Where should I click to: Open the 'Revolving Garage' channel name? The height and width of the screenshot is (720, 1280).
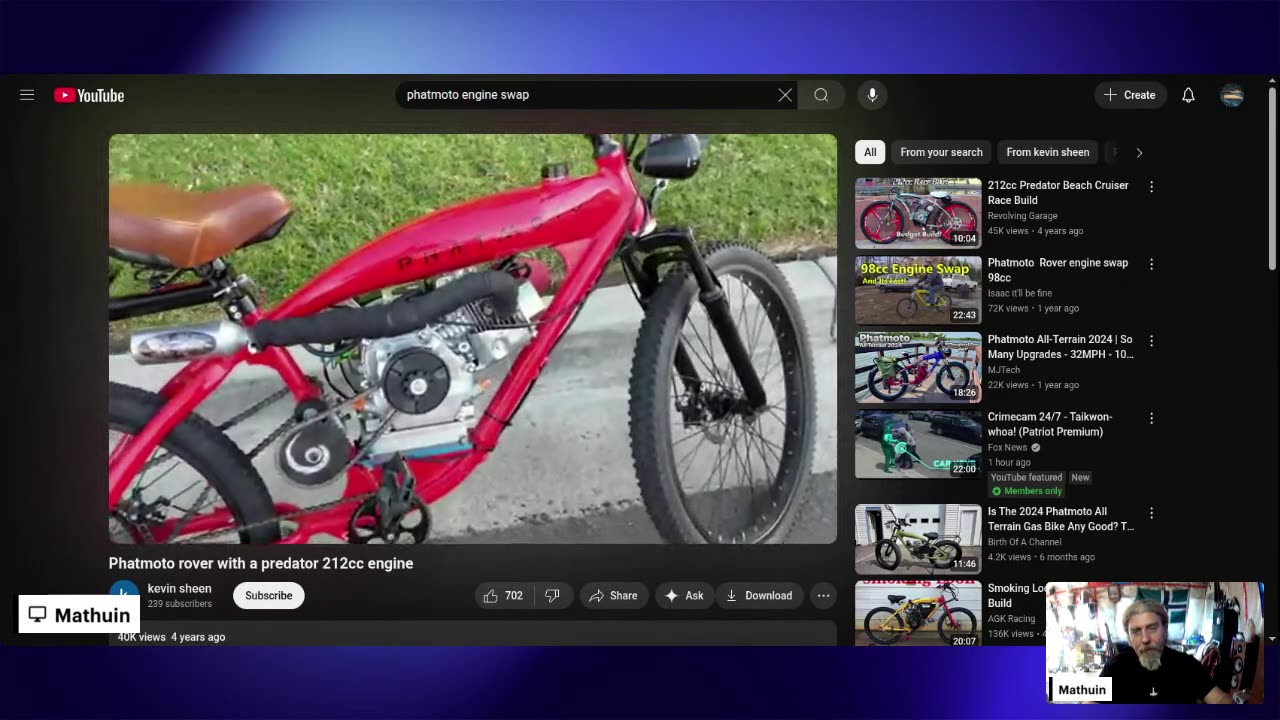click(x=1022, y=216)
